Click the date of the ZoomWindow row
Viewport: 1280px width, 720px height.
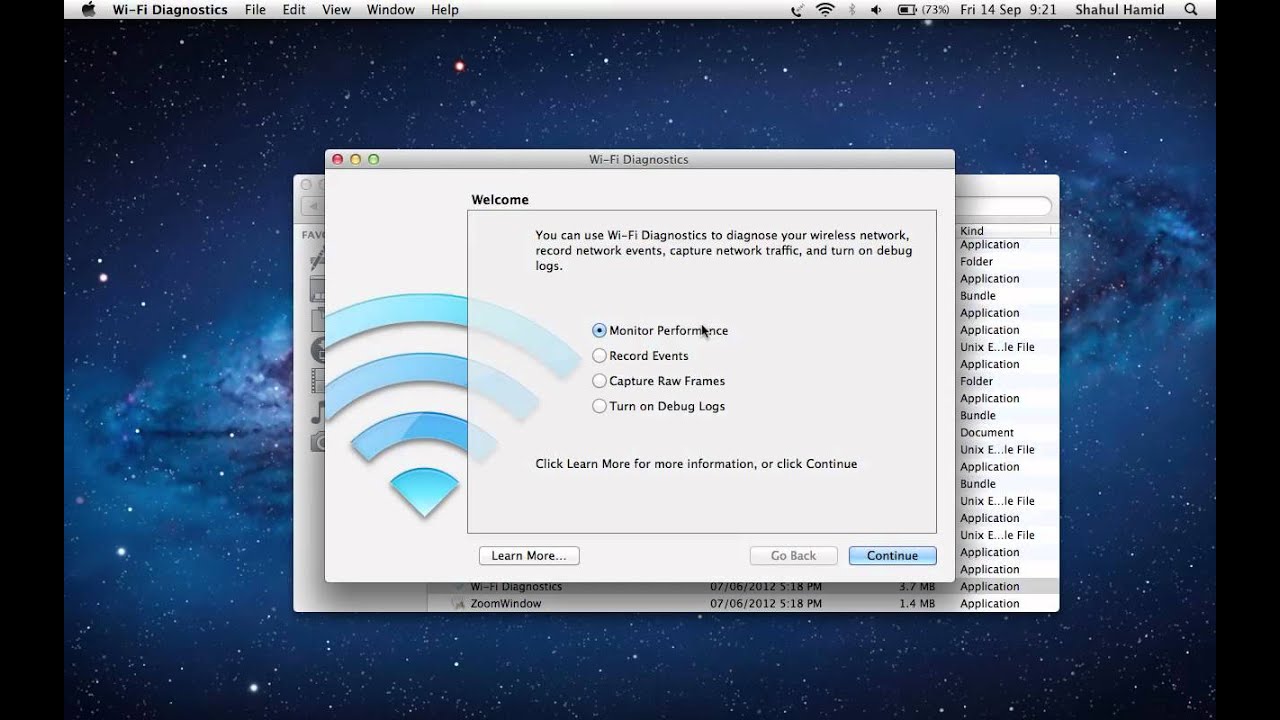(766, 604)
